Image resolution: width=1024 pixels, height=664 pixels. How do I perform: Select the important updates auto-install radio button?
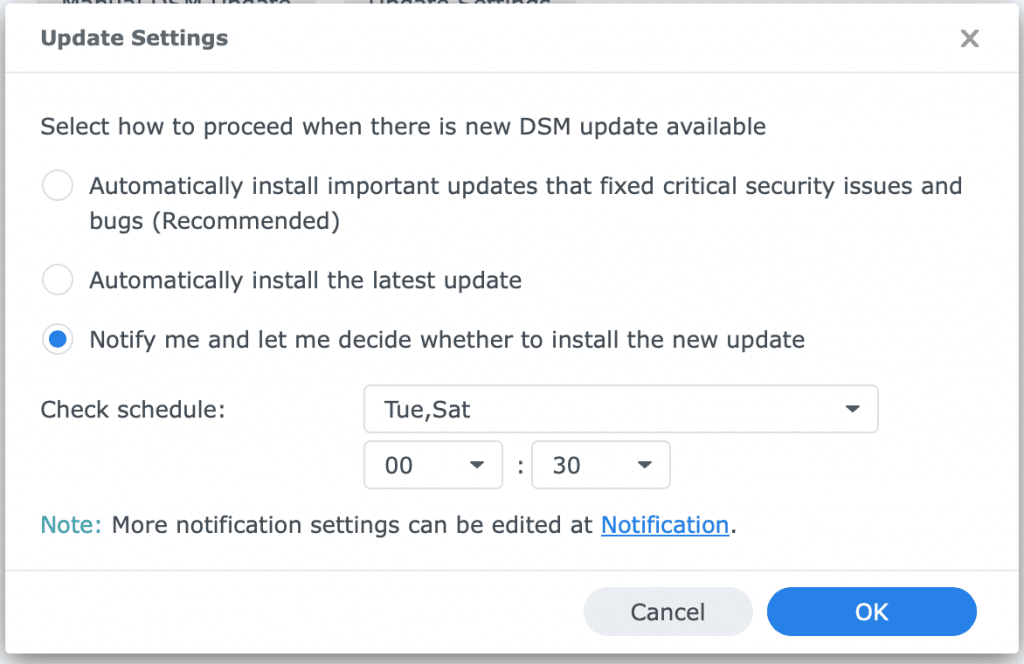58,187
